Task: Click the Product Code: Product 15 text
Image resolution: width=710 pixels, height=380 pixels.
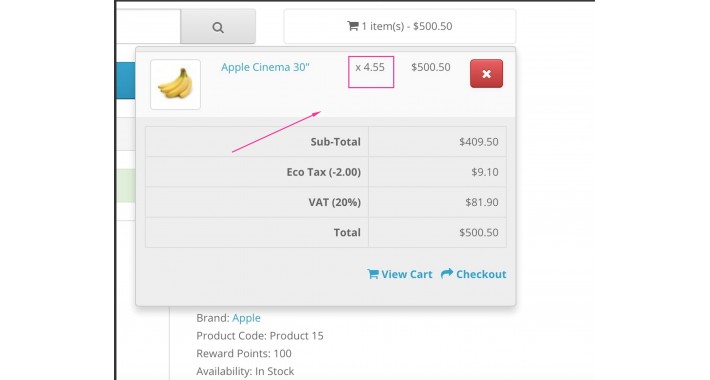Action: click(260, 336)
